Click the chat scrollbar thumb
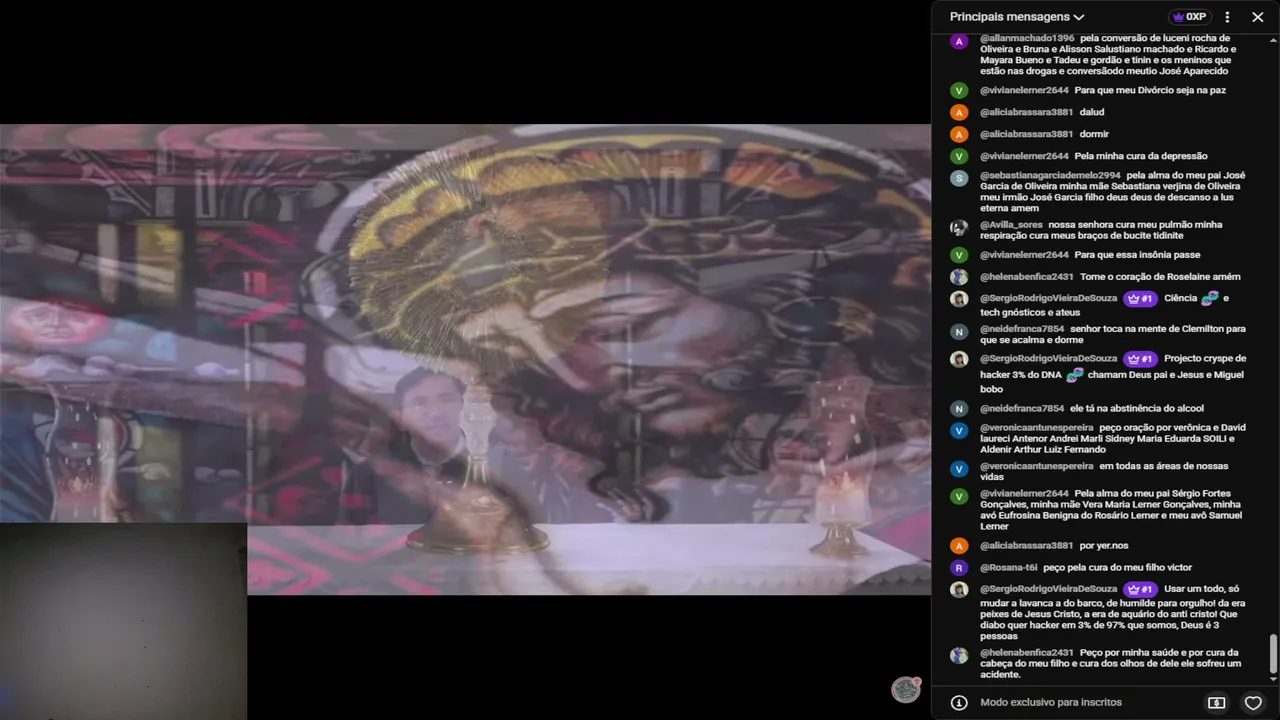The width and height of the screenshot is (1280, 720). point(1273,655)
